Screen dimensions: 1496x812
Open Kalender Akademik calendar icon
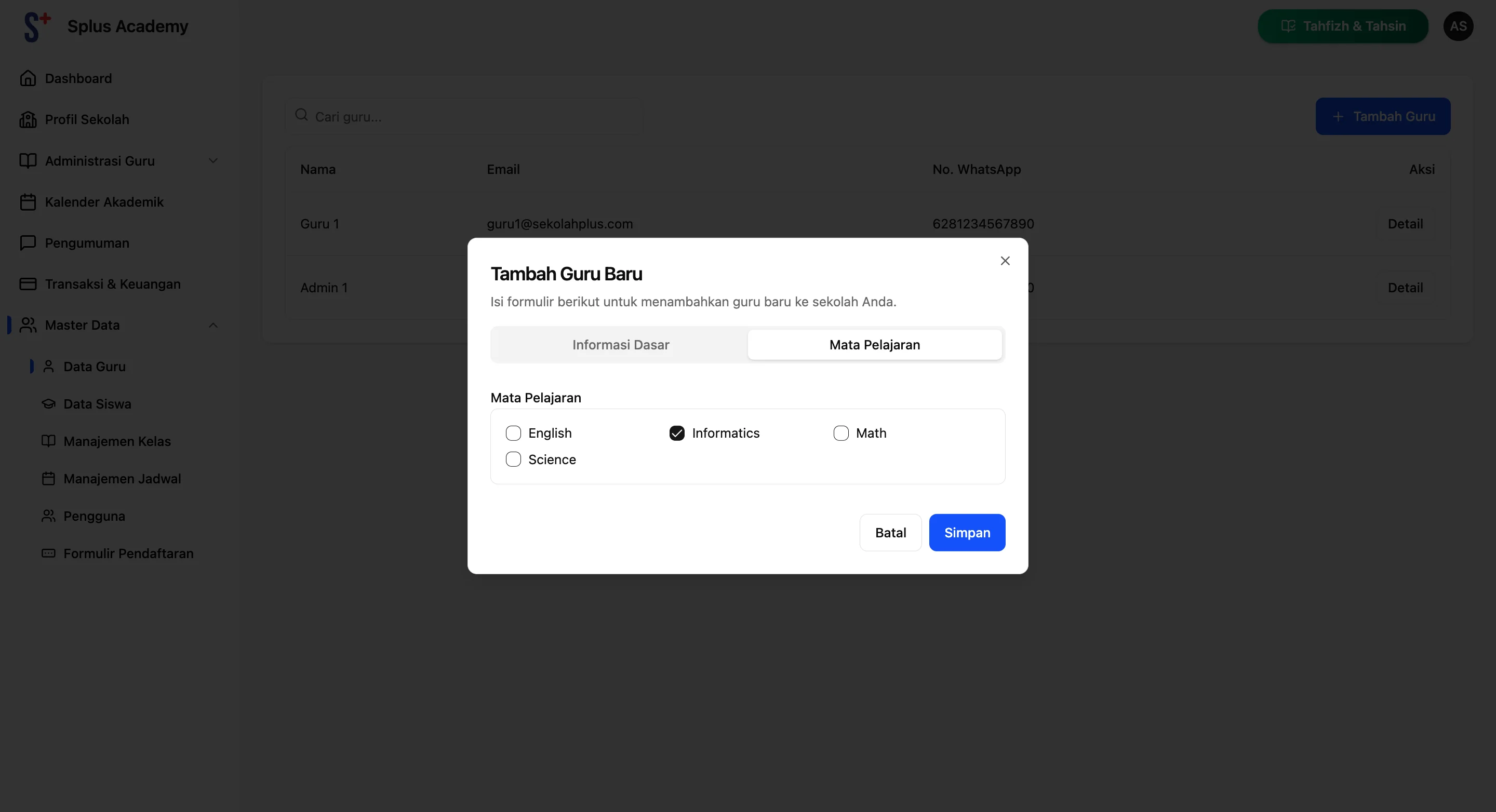[29, 201]
